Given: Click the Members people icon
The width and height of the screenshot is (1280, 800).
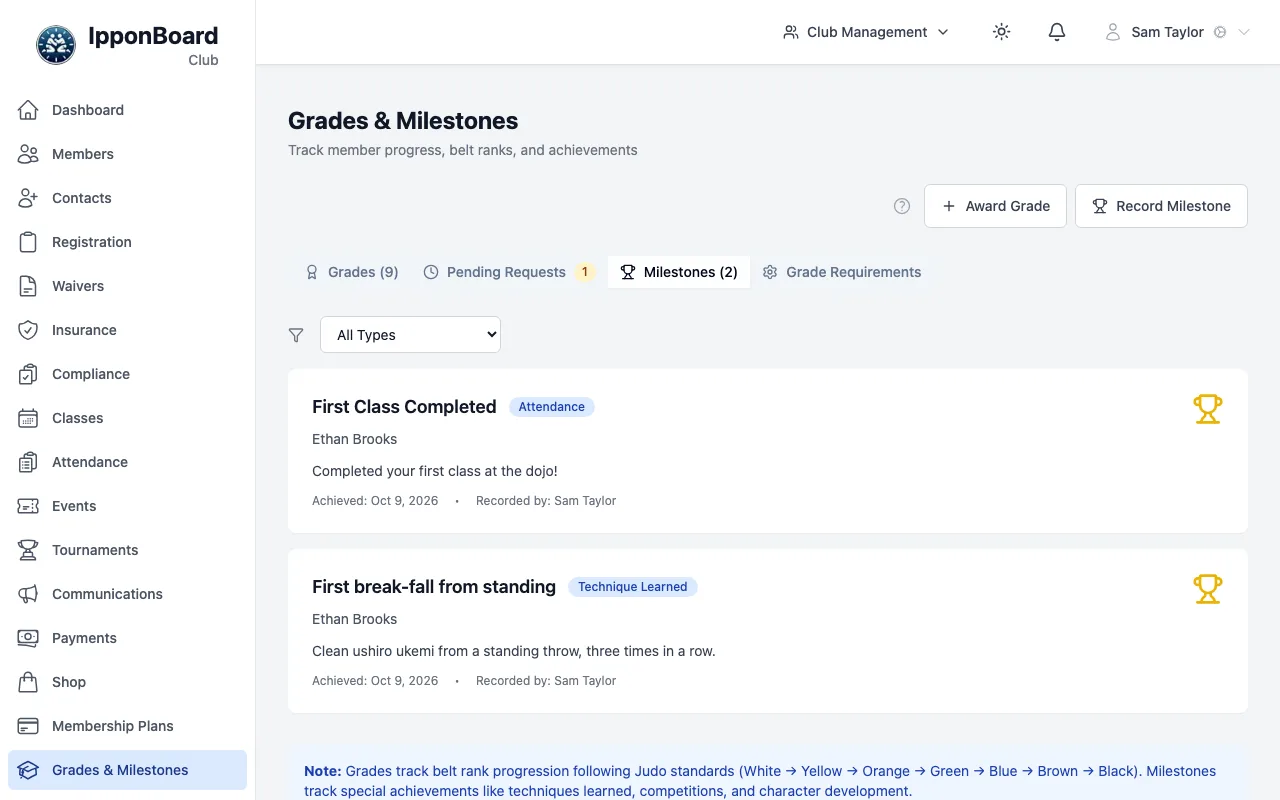Looking at the screenshot, I should coord(28,154).
